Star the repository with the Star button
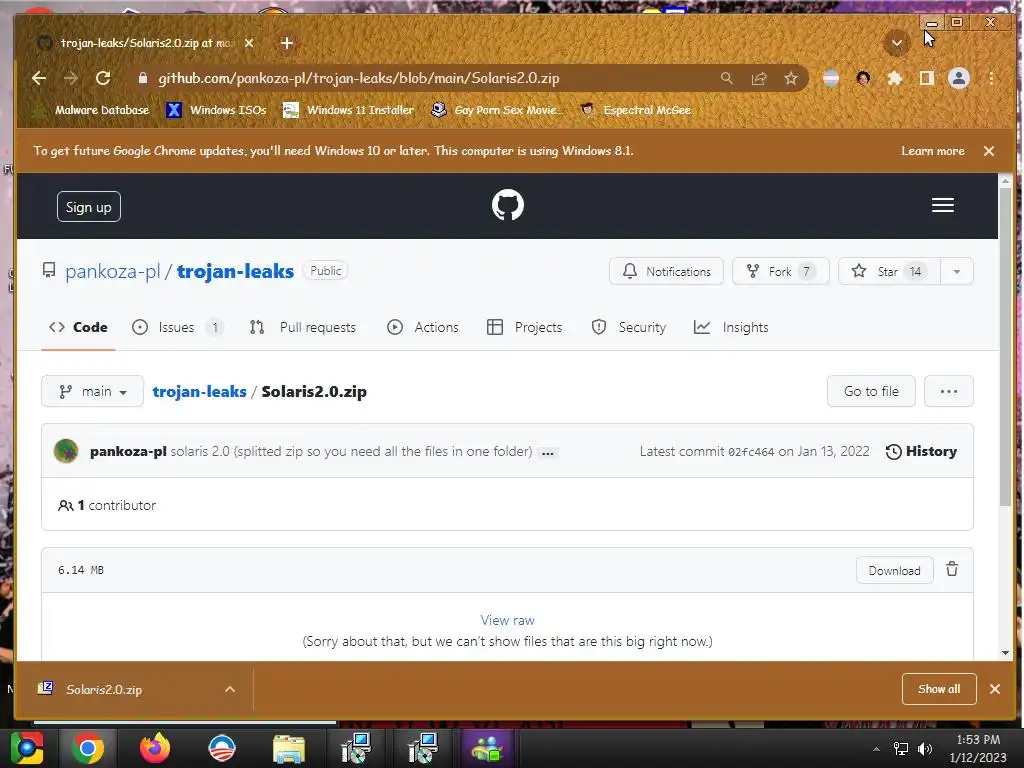 pyautogui.click(x=889, y=271)
